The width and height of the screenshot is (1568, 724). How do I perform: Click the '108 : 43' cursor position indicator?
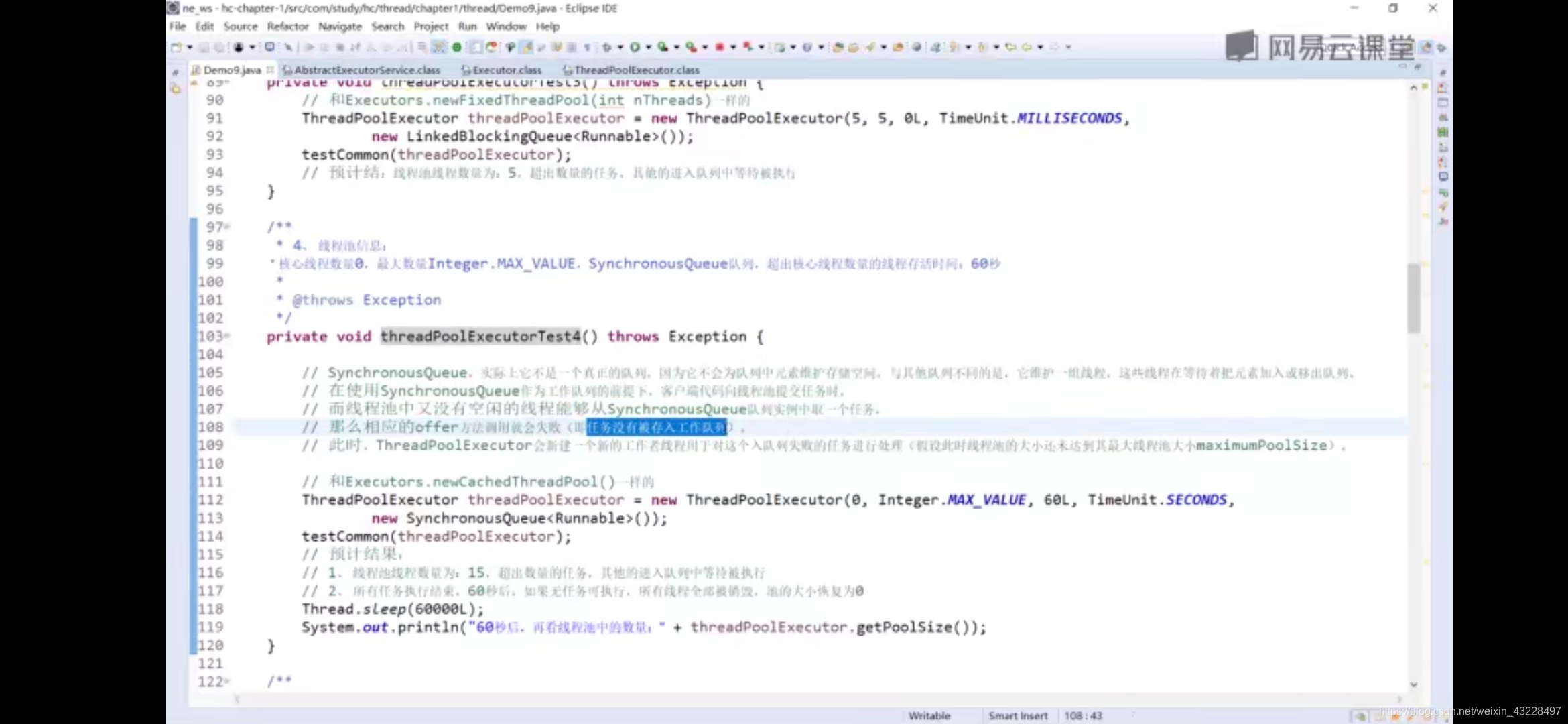tap(1083, 715)
